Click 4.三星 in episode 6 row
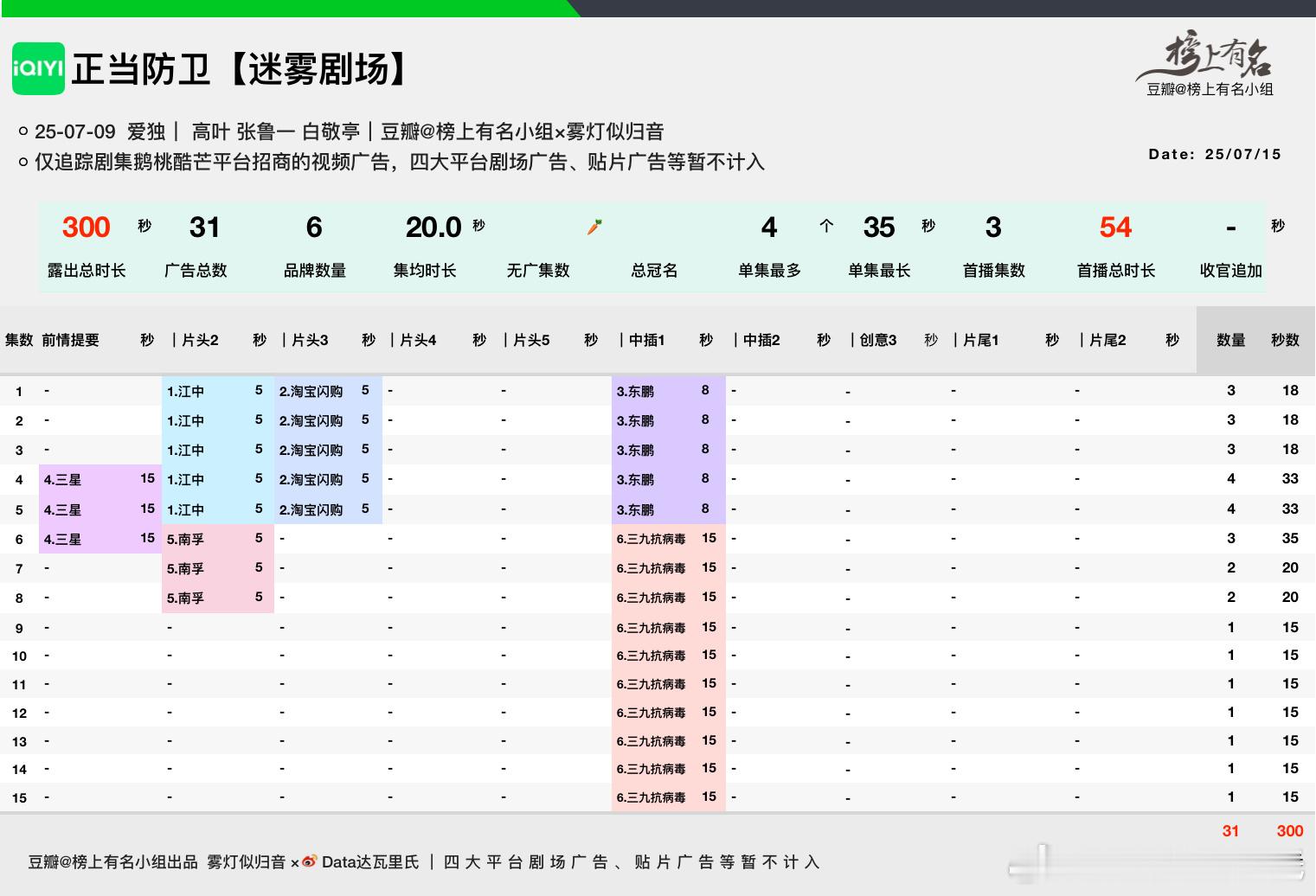Viewport: 1316px width, 896px height. click(x=62, y=539)
